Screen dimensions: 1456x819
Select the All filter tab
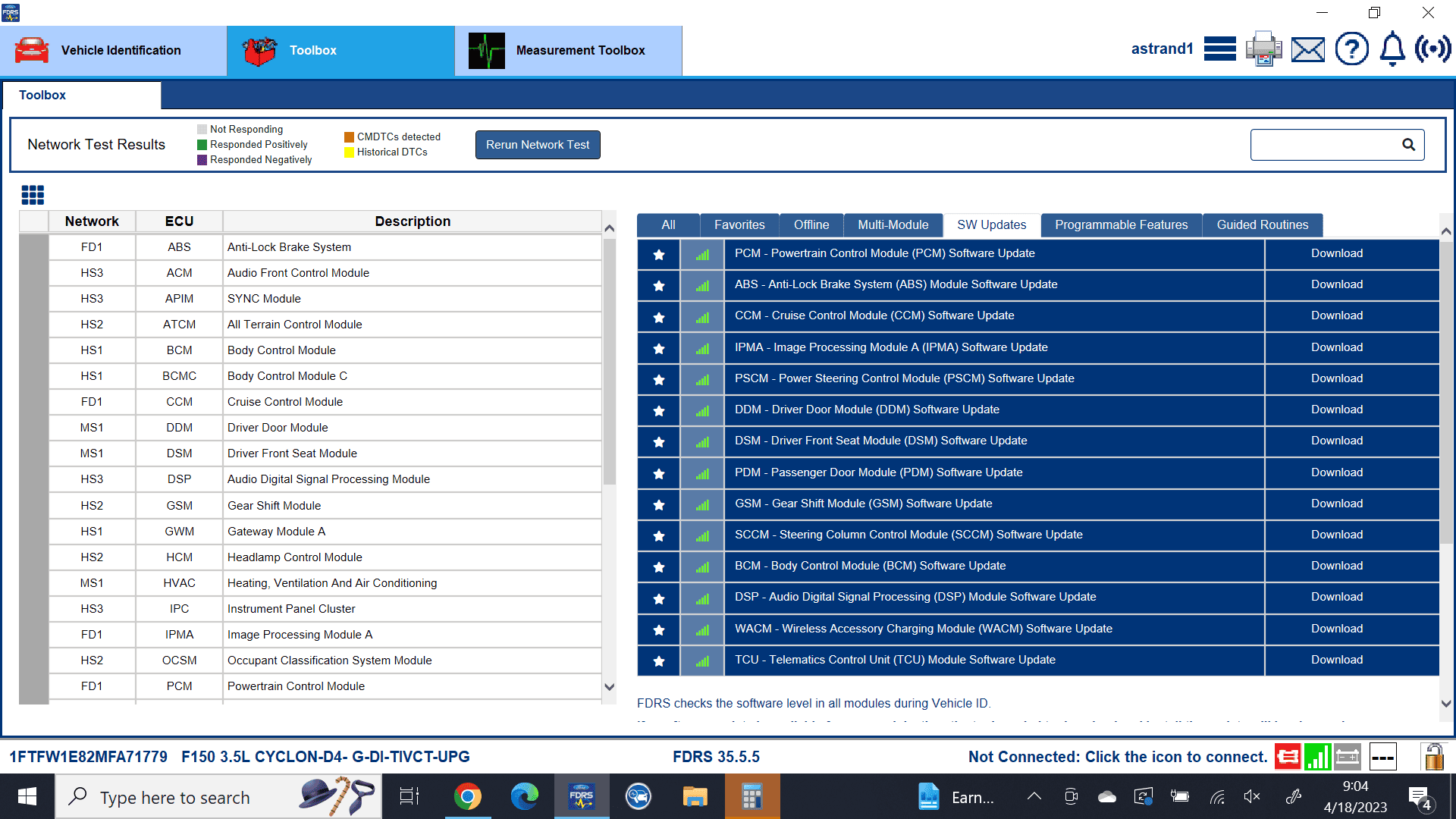coord(668,225)
